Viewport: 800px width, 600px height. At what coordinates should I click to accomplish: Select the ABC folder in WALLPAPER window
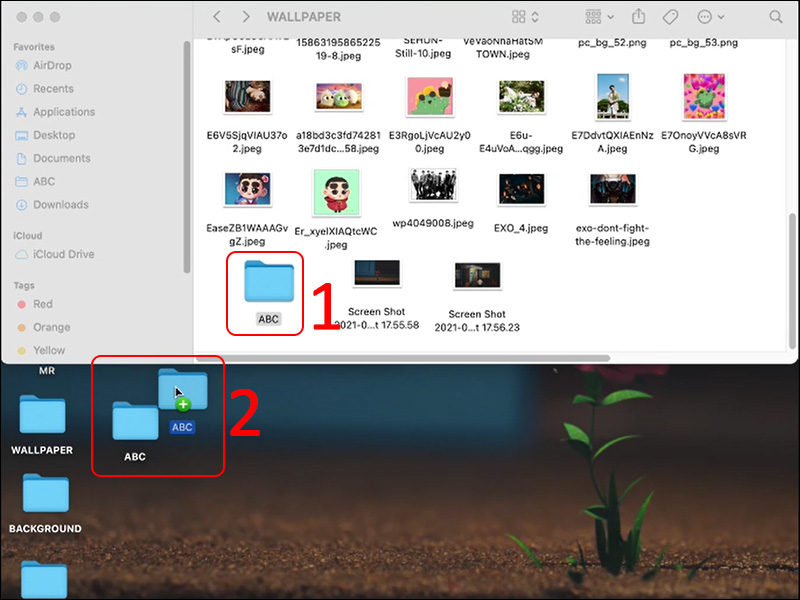[x=269, y=281]
